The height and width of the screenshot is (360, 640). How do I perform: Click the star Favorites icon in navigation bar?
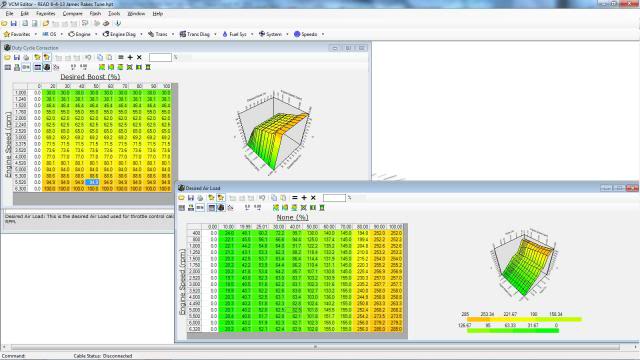coord(7,34)
